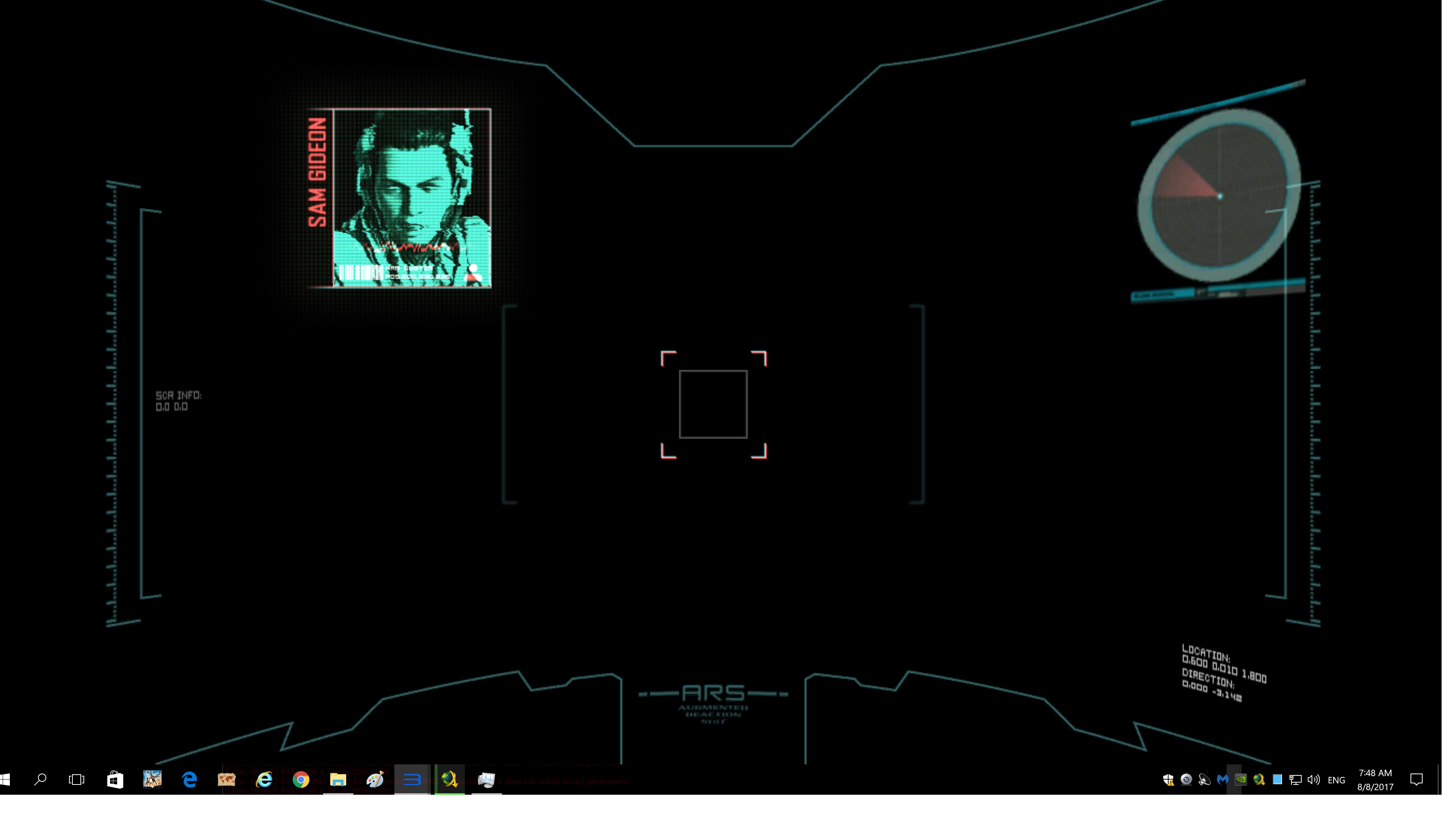The width and height of the screenshot is (1456, 819).
Task: Open Task View from the taskbar
Action: [x=76, y=780]
